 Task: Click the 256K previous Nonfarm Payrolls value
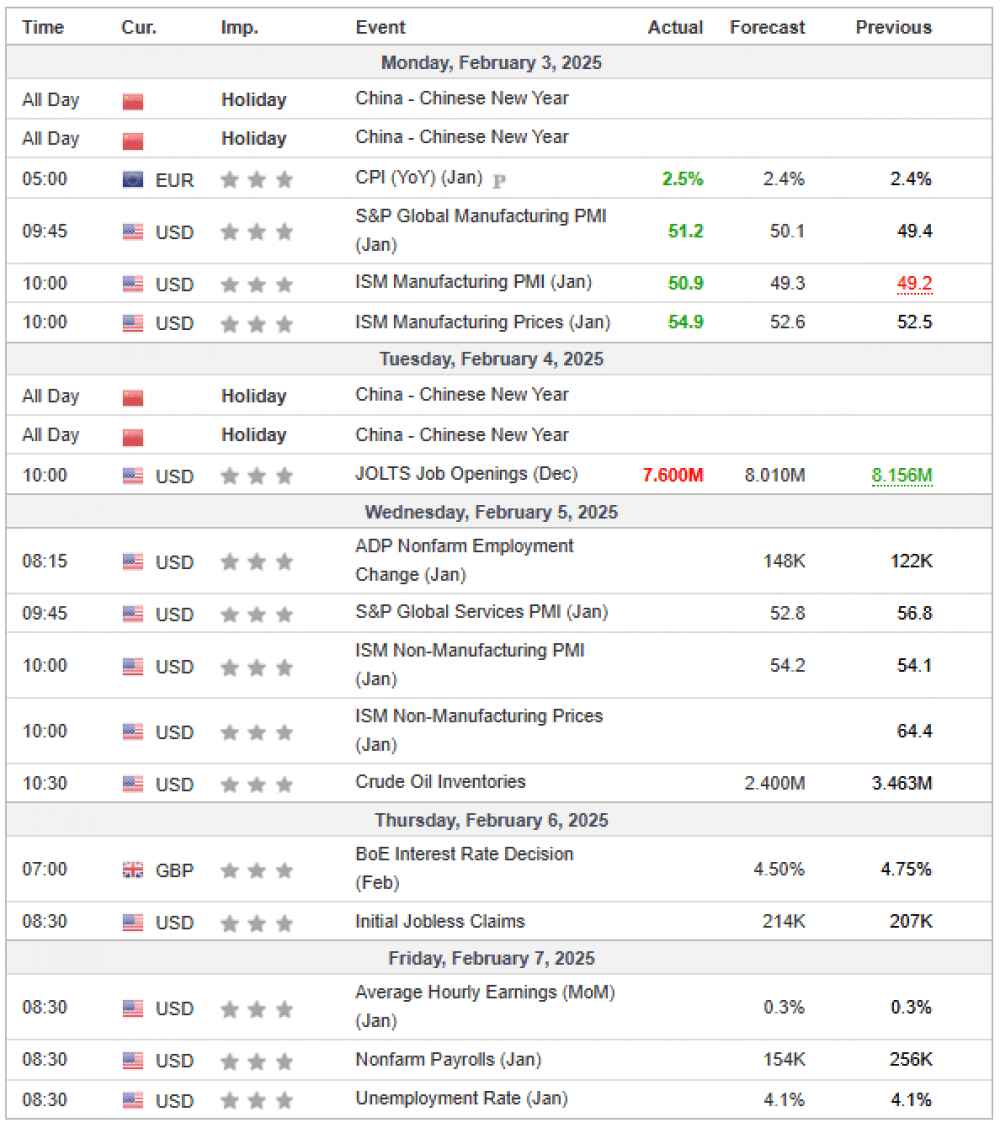pos(912,1060)
